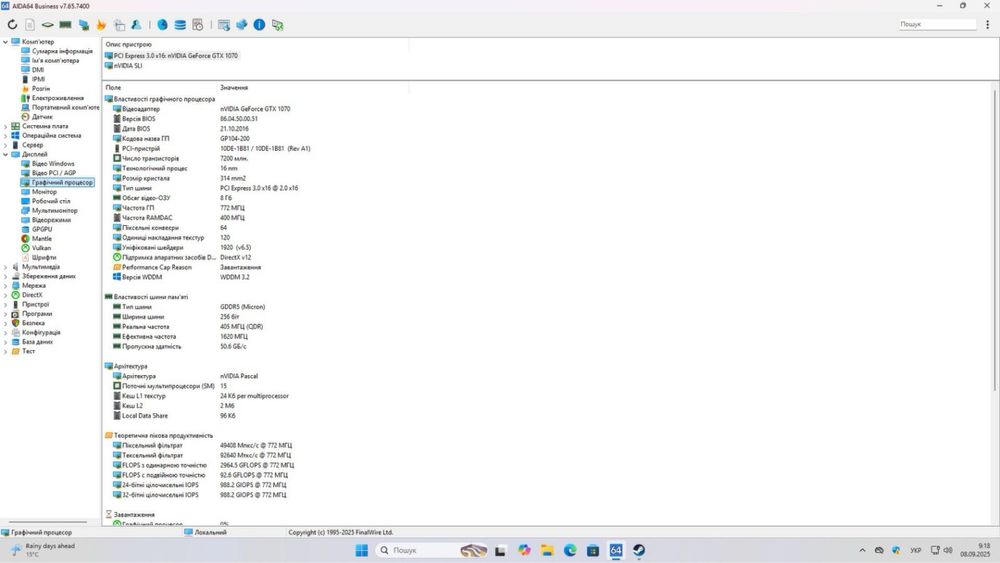1000x563 pixels.
Task: Open Відео PCI / AGP tree item
Action: coord(54,173)
